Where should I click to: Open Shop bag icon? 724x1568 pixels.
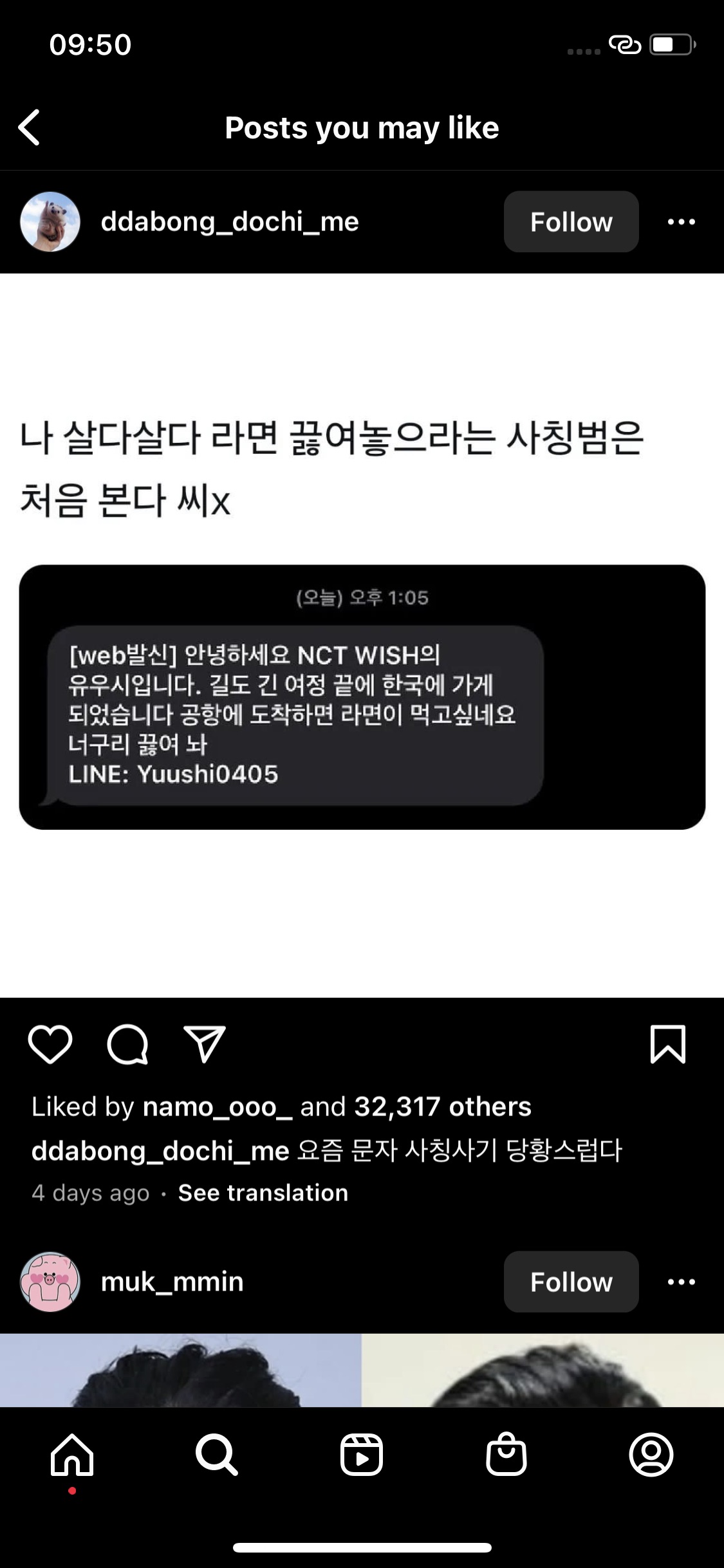(x=506, y=1453)
